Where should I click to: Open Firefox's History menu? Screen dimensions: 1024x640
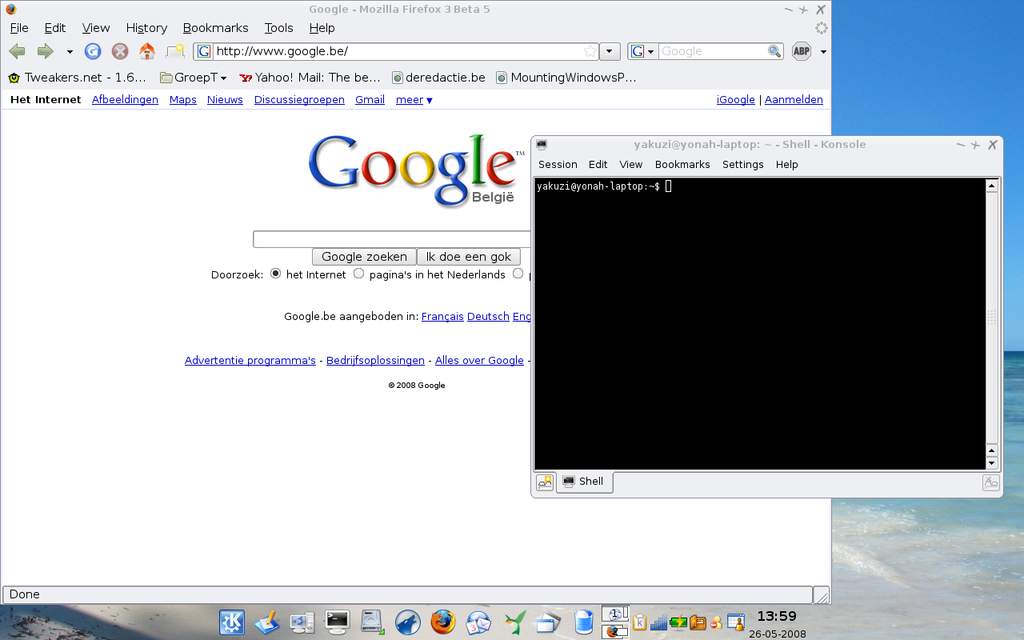tap(146, 28)
